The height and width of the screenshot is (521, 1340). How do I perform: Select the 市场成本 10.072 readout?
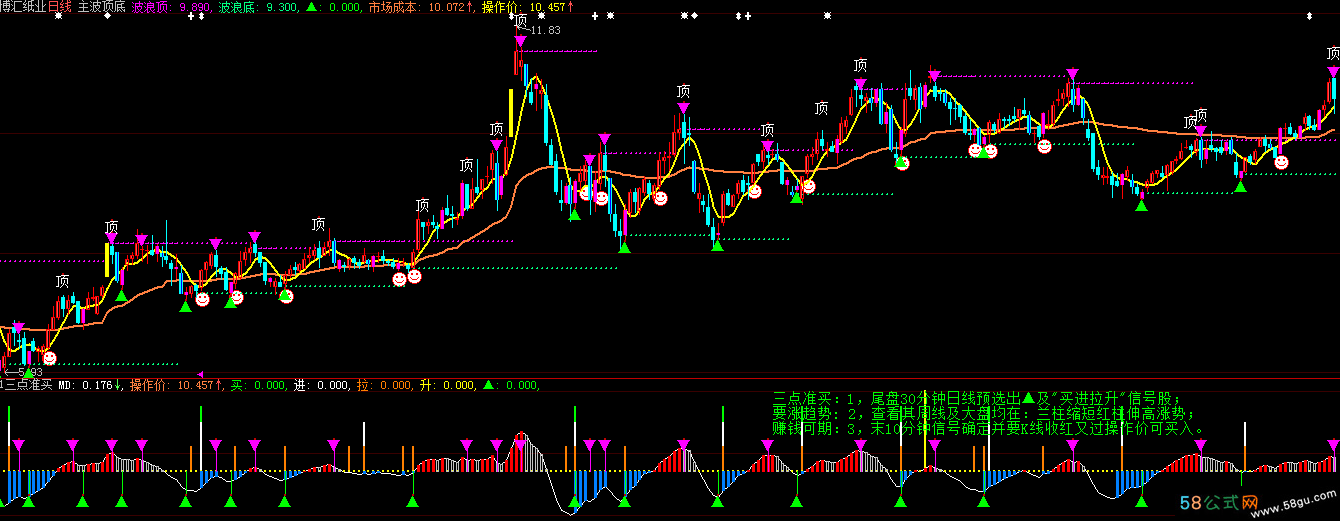tap(422, 7)
